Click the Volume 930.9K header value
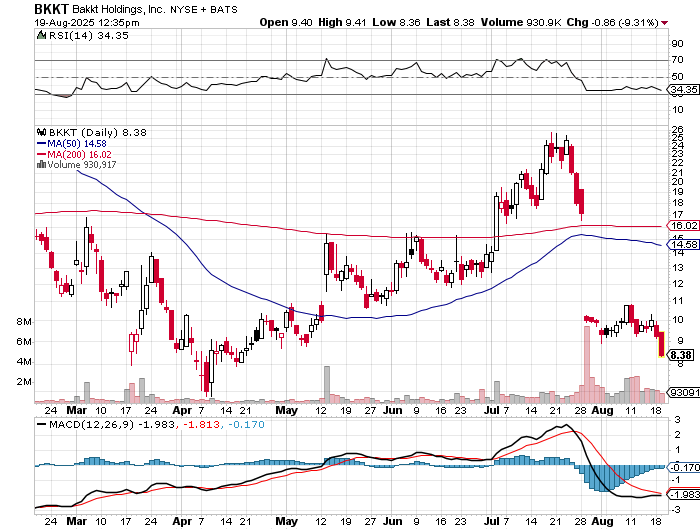The image size is (700, 530). (x=521, y=22)
